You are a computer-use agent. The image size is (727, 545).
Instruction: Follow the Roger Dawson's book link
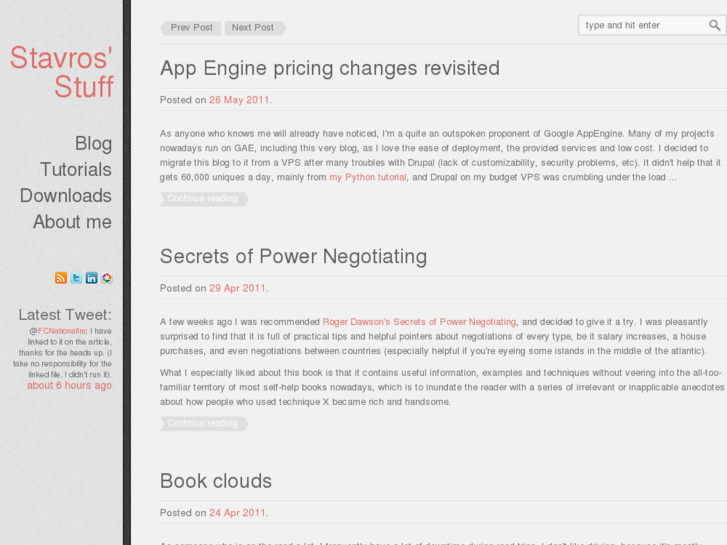[419, 322]
